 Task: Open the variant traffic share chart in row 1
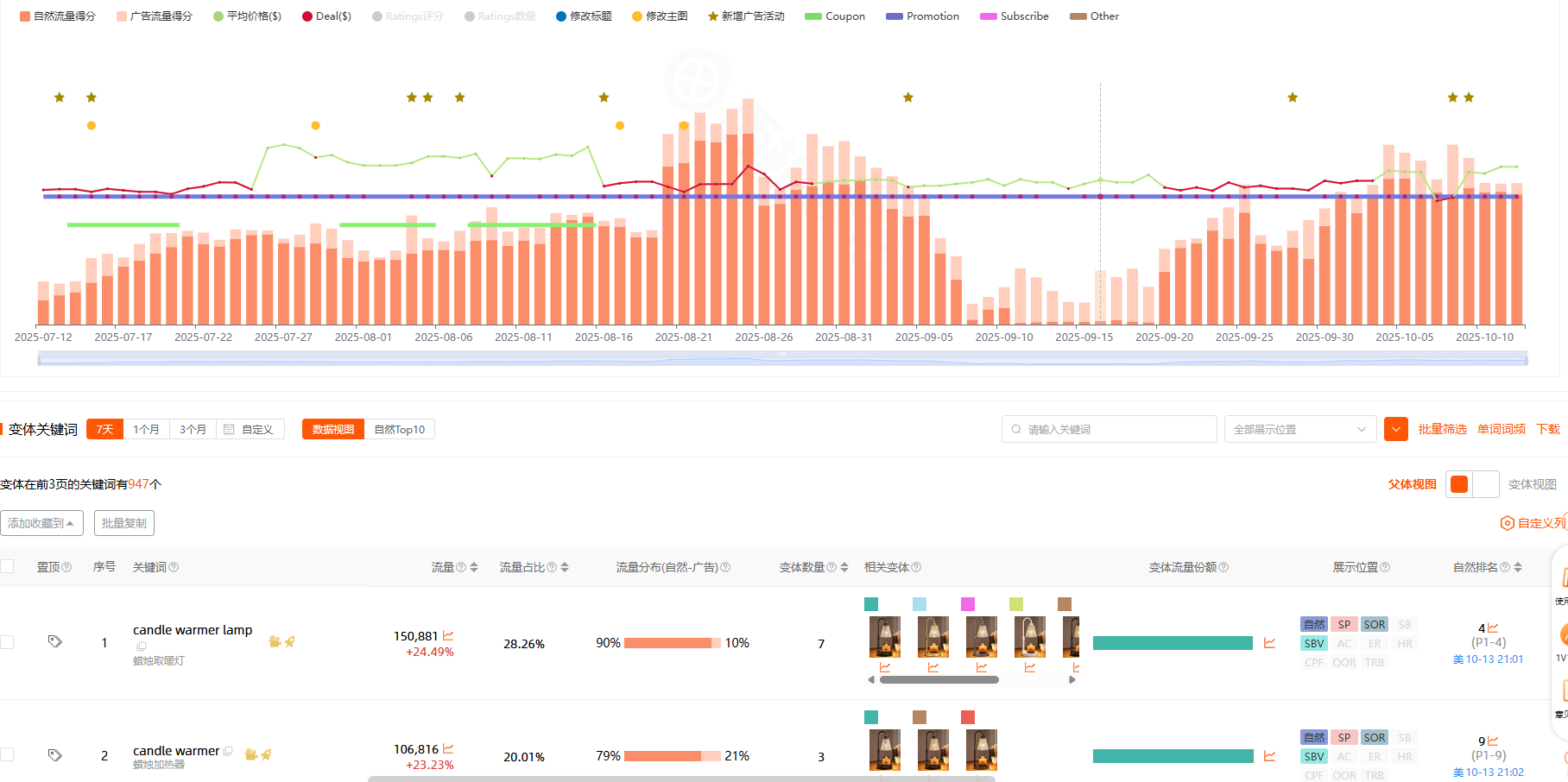pos(1269,643)
